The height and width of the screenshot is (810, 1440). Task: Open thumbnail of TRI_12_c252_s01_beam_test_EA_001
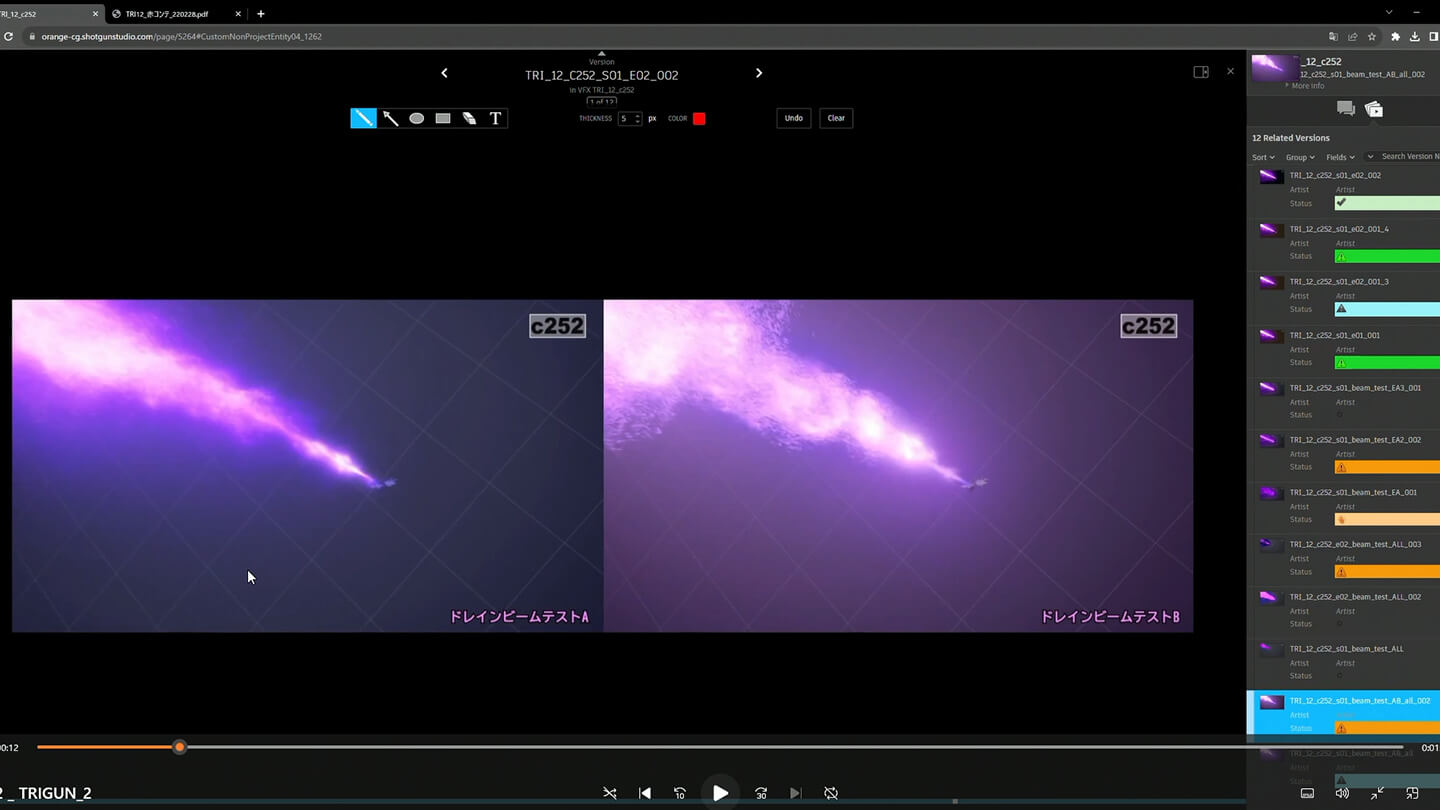tap(1271, 493)
